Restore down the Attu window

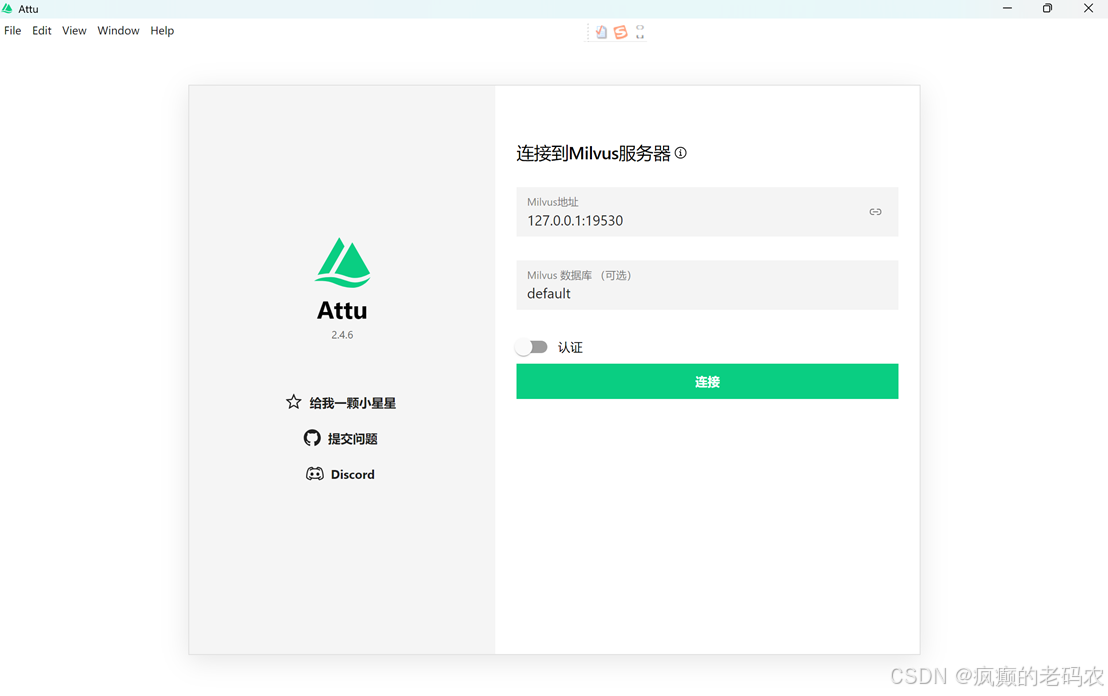click(1047, 8)
